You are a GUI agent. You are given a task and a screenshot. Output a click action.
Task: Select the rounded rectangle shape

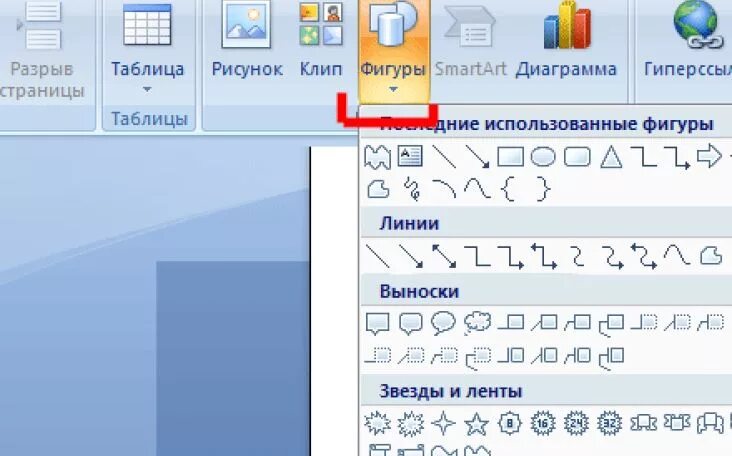(577, 157)
